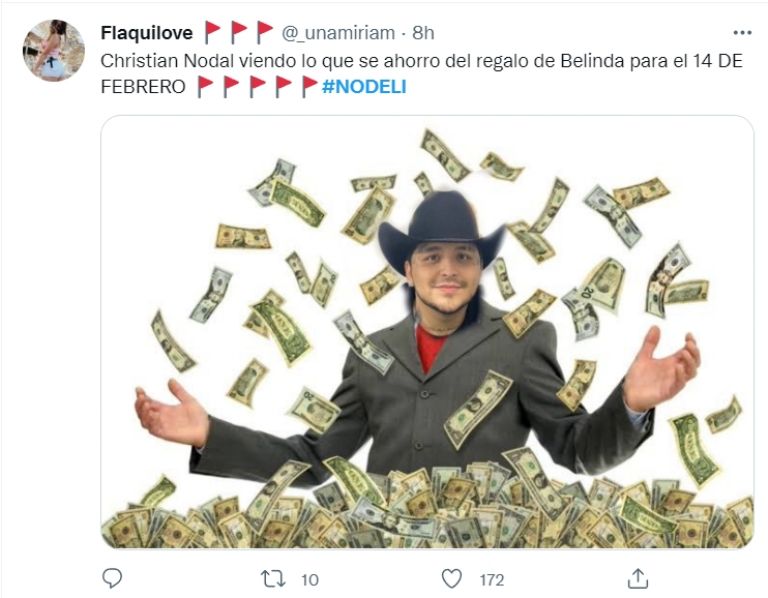Screen dimensions: 768x598
Task: Open the #NODELI hashtag
Action: (364, 87)
